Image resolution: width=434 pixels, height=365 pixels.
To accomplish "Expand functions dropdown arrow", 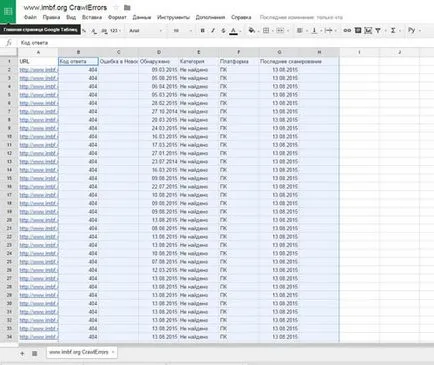I will pyautogui.click(x=400, y=31).
